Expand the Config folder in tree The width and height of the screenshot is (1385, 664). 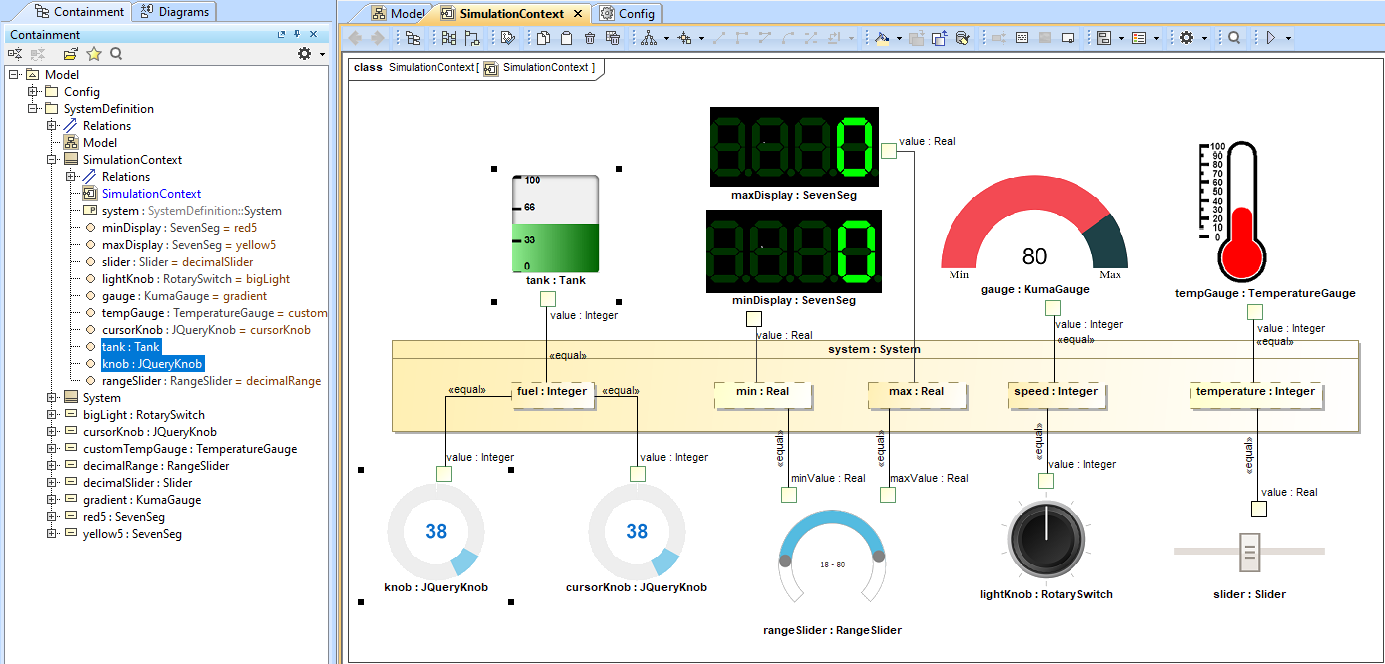[x=33, y=92]
